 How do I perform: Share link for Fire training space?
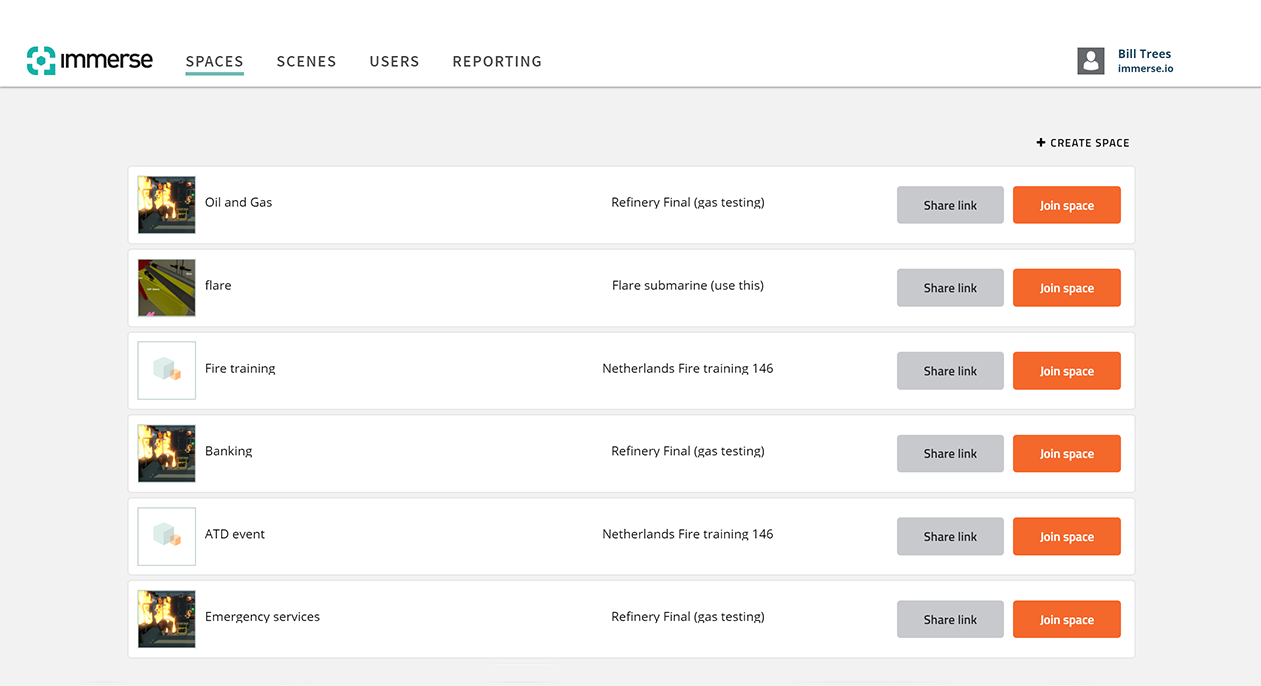tap(950, 371)
